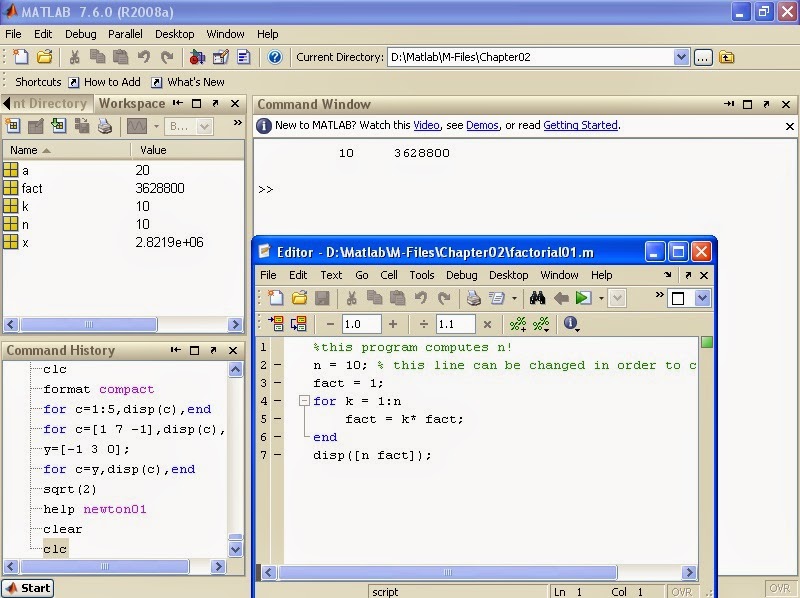The width and height of the screenshot is (800, 598).
Task: Click Print icon in Editor toolbar
Action: [473, 298]
